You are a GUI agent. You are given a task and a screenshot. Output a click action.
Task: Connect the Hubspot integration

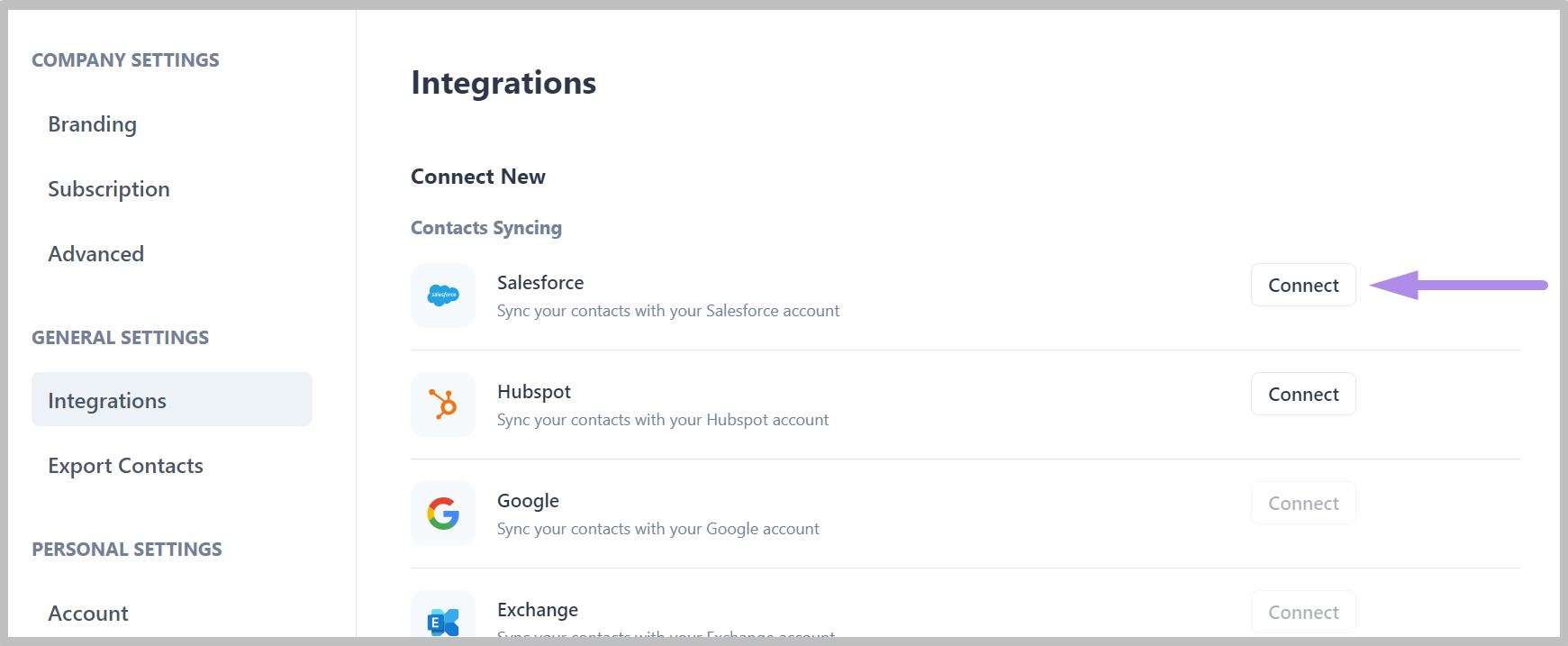(x=1303, y=394)
